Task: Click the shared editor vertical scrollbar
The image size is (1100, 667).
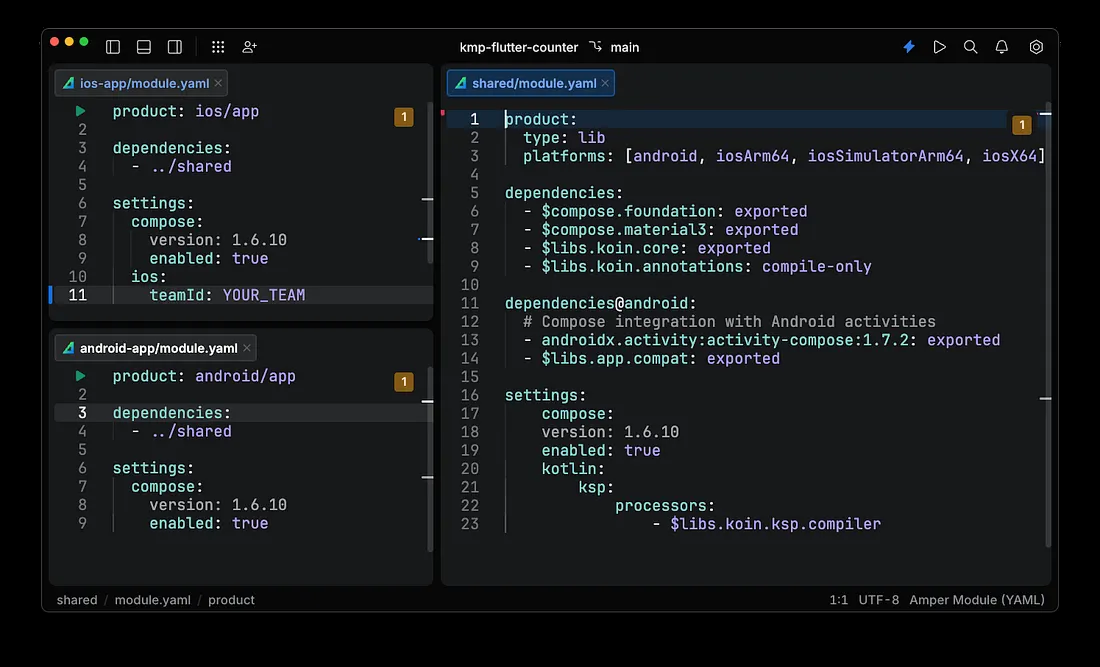Action: (x=1048, y=324)
